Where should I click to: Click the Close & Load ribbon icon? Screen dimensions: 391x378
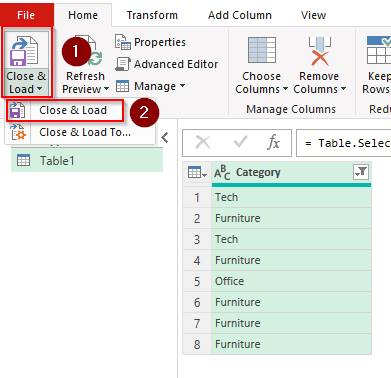point(24,51)
